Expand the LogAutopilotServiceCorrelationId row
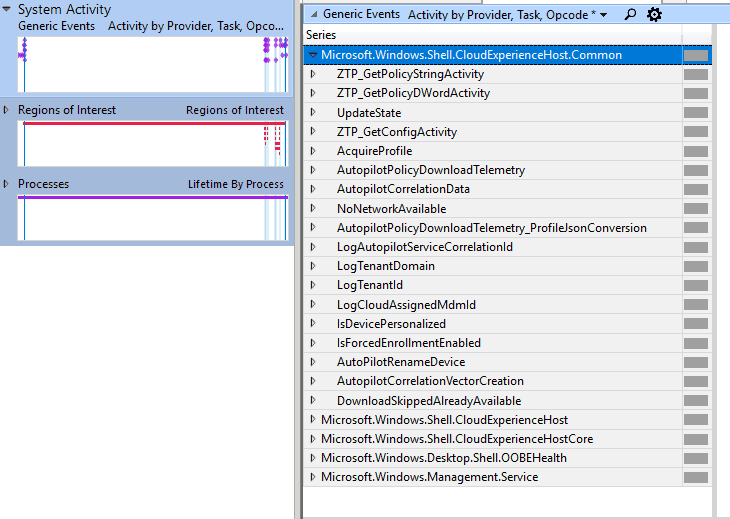730x519 pixels. coord(313,247)
